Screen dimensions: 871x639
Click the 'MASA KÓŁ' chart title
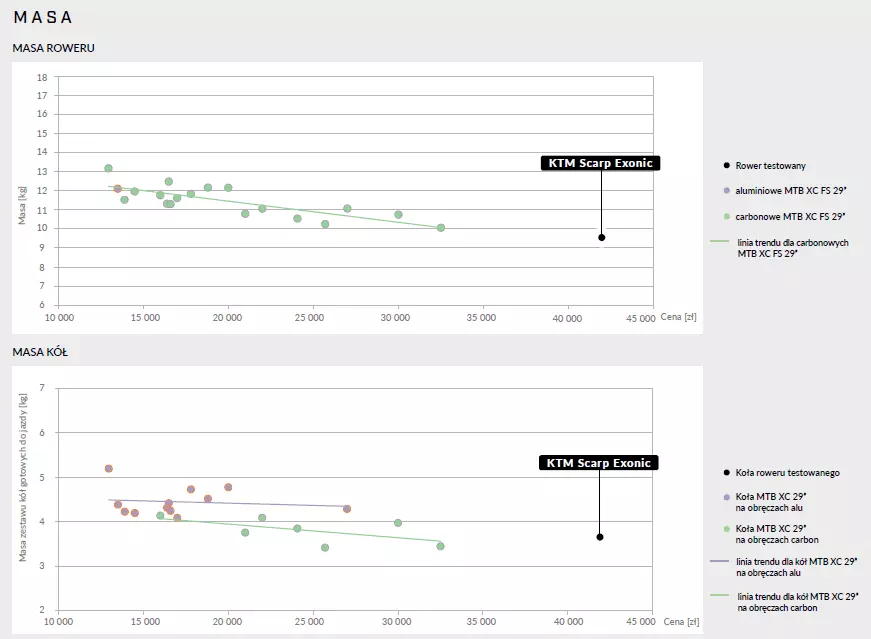[x=40, y=352]
